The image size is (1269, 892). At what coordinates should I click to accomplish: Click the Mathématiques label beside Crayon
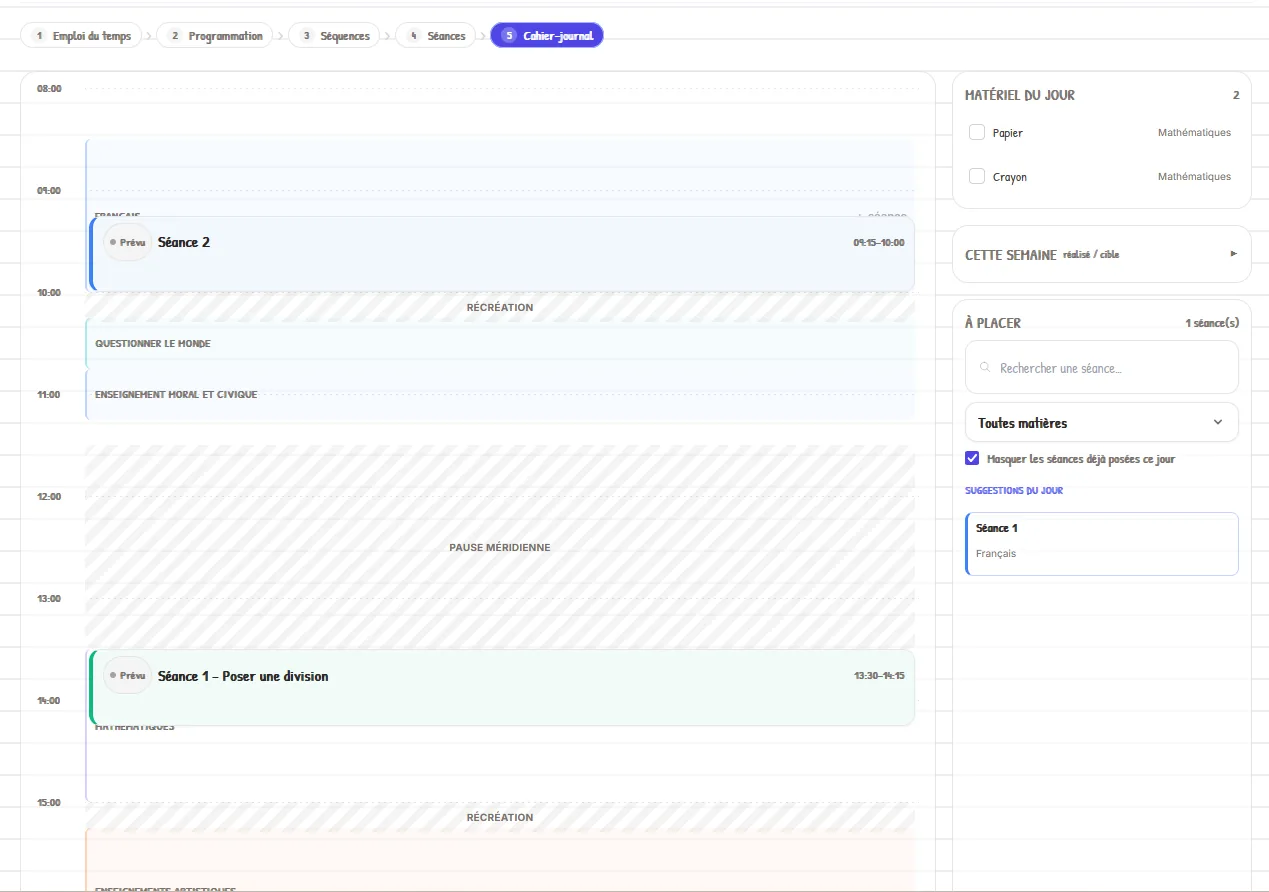[1194, 176]
